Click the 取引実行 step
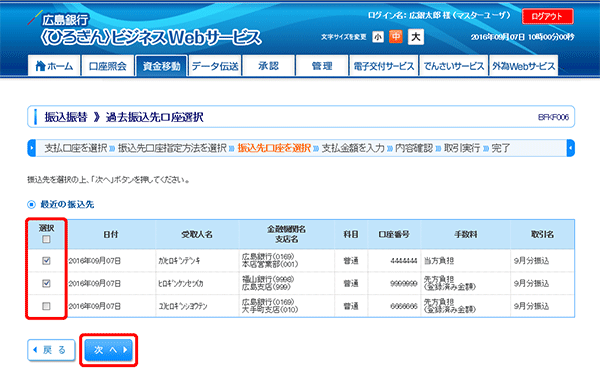Image resolution: width=600 pixels, height=391 pixels. click(x=462, y=148)
